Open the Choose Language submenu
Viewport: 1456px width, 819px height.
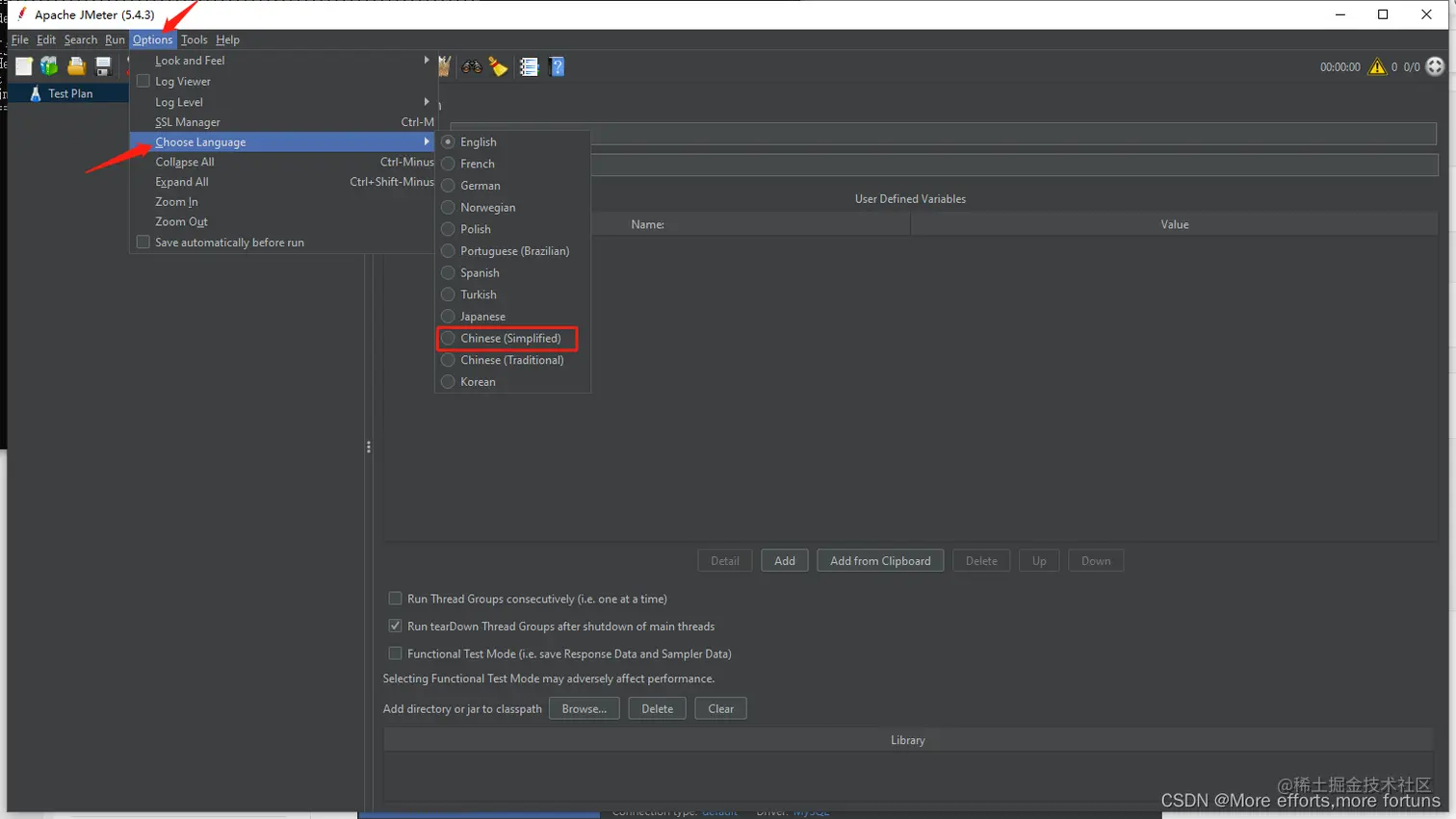coord(283,141)
